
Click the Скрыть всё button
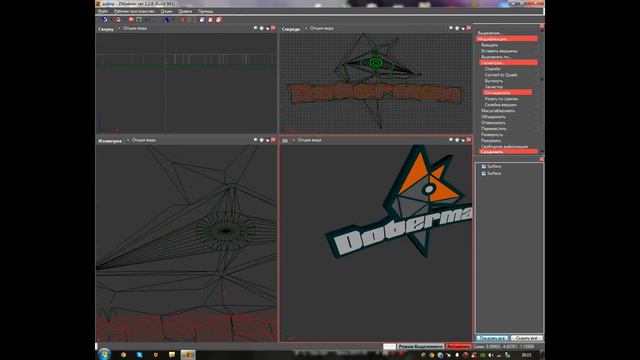tap(527, 338)
